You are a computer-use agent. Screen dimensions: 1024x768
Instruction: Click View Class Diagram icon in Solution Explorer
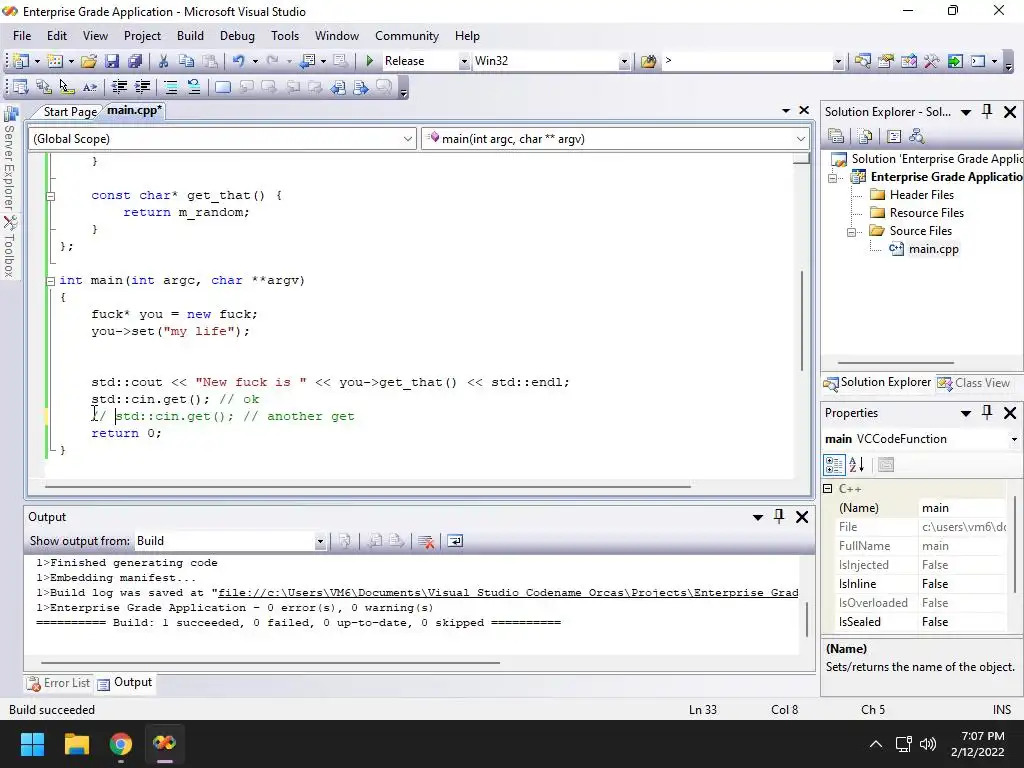917,136
